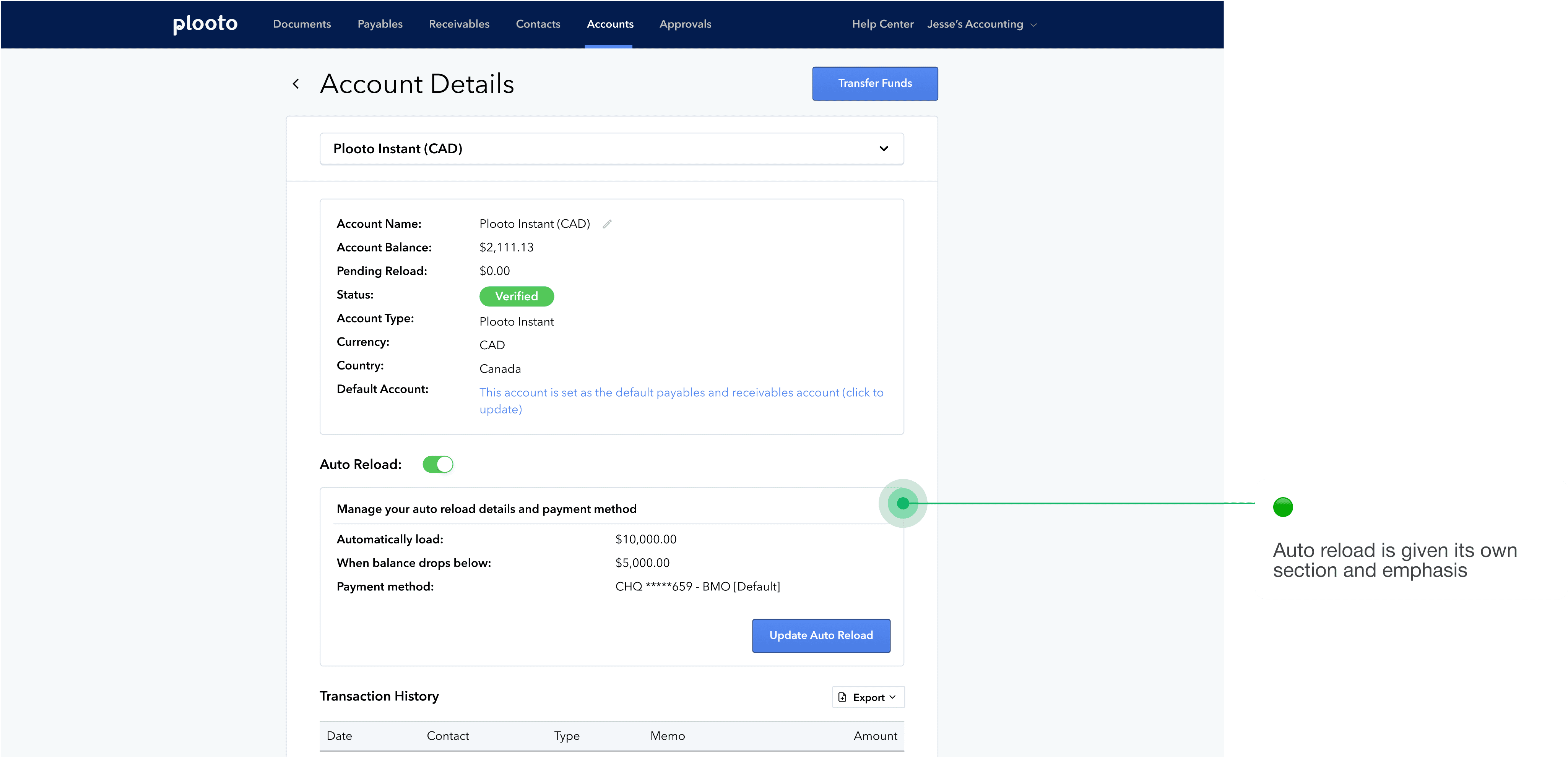The width and height of the screenshot is (1568, 757).
Task: Click the green dot in the annotation card
Action: tap(1282, 507)
